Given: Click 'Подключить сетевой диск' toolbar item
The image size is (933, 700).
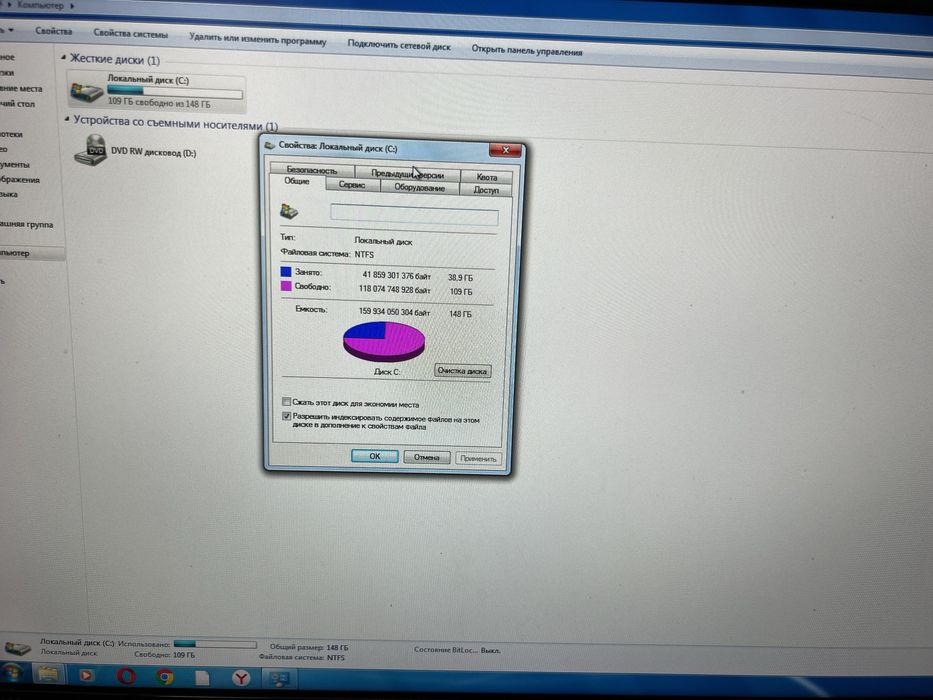Looking at the screenshot, I should tap(399, 45).
